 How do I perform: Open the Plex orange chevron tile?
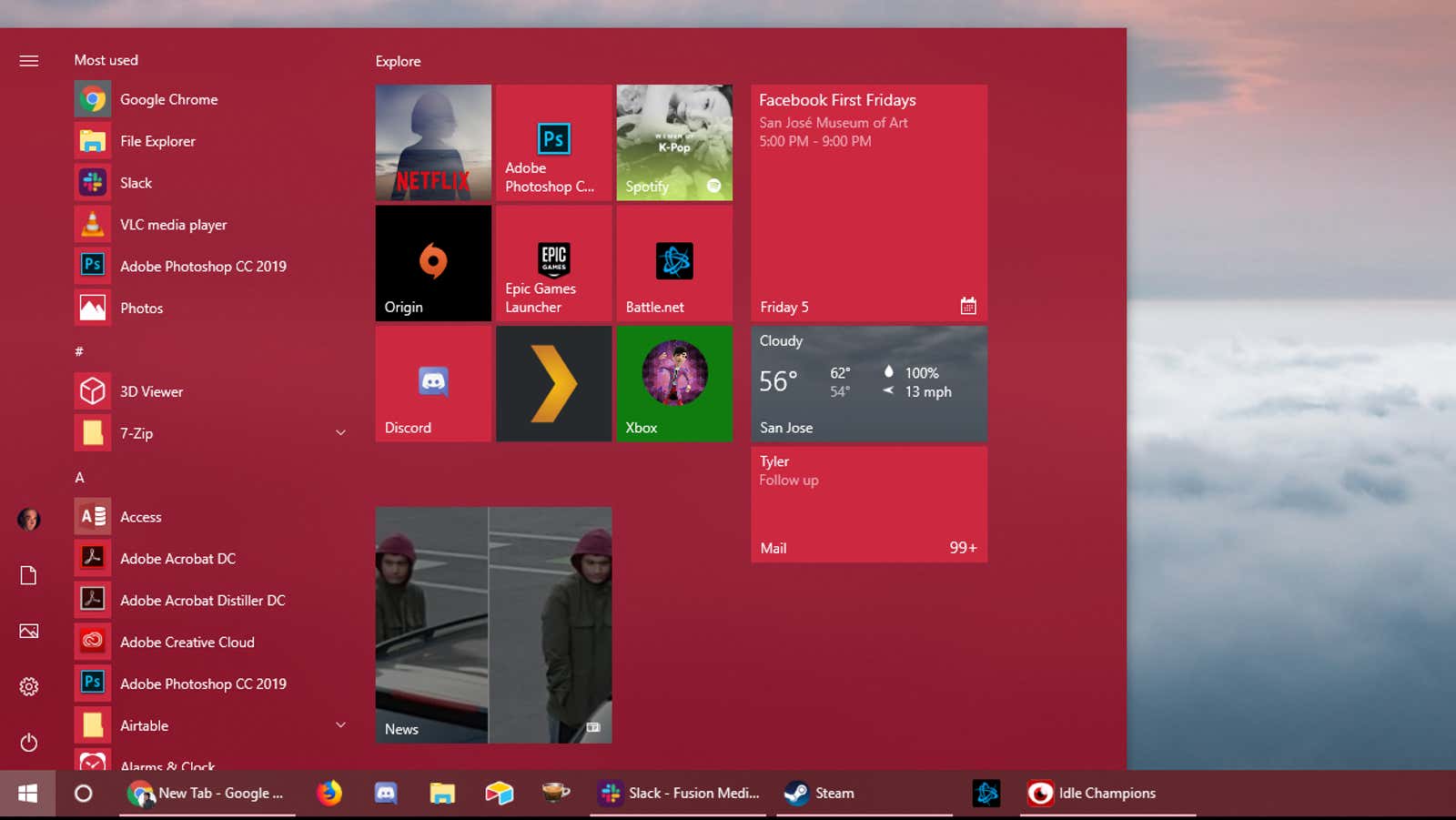point(553,384)
